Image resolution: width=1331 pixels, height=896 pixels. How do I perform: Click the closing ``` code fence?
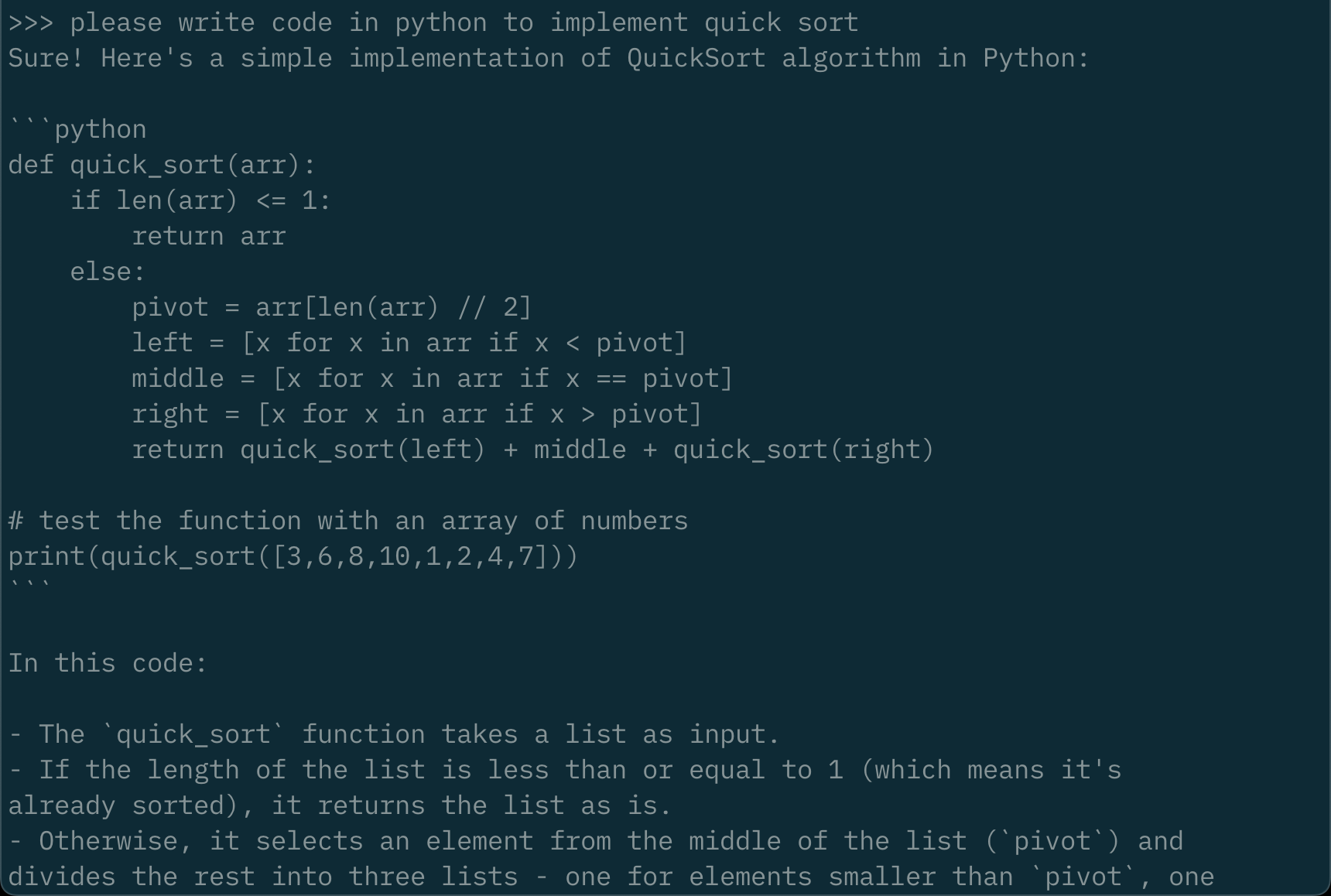point(29,586)
